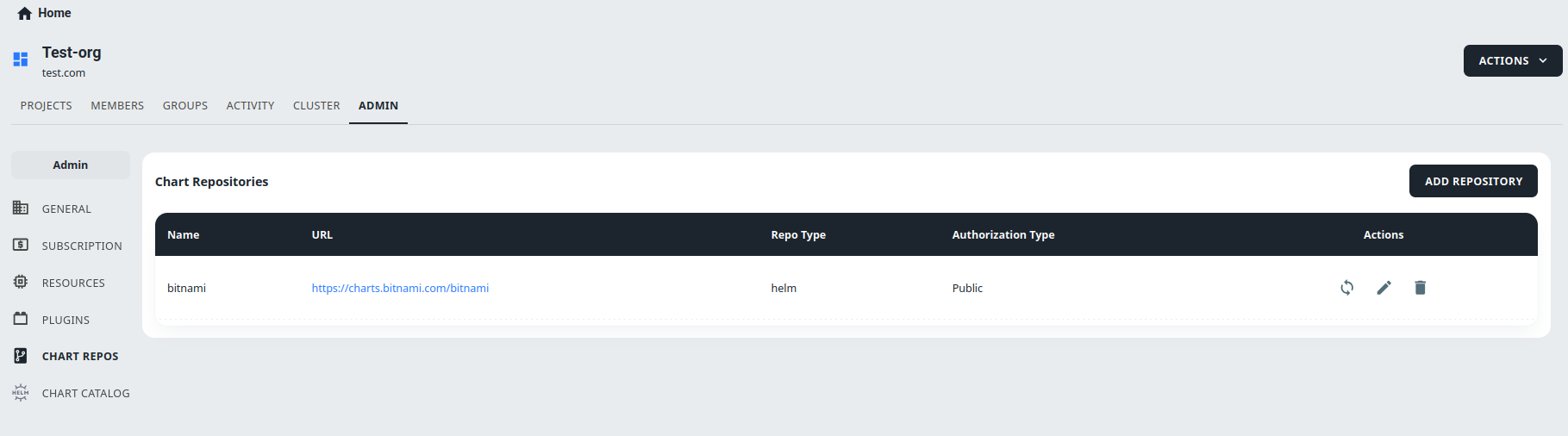This screenshot has width=1568, height=436.
Task: Click the Admin sidebar header
Action: pyautogui.click(x=71, y=165)
